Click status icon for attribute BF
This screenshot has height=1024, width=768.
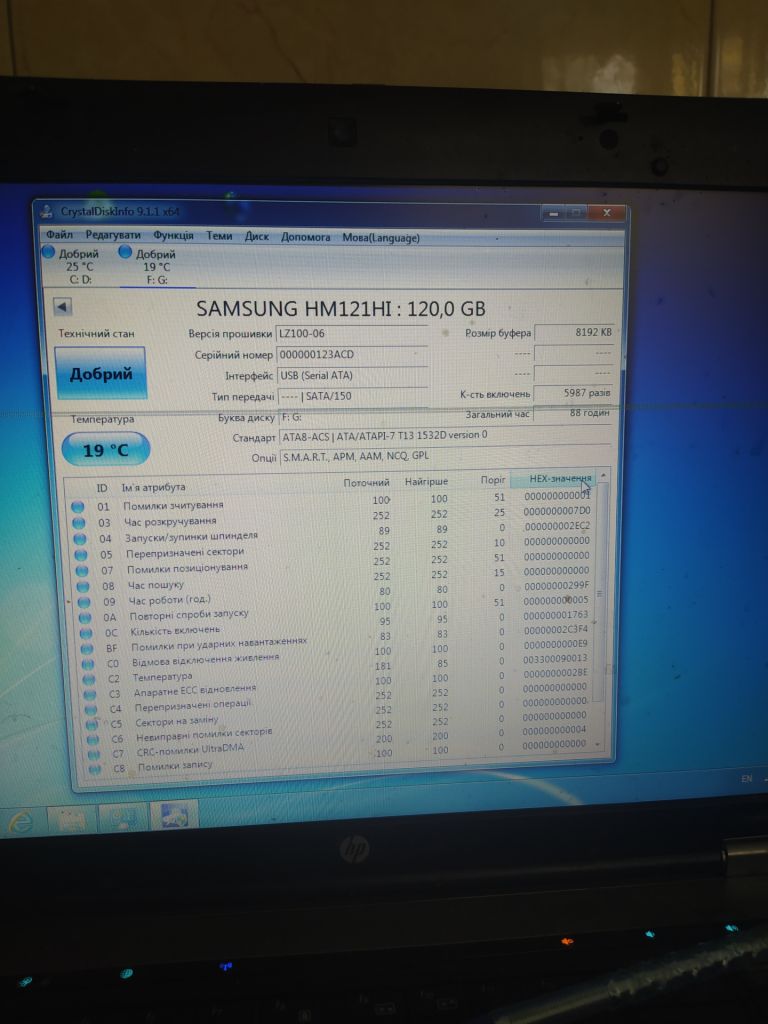tap(88, 649)
